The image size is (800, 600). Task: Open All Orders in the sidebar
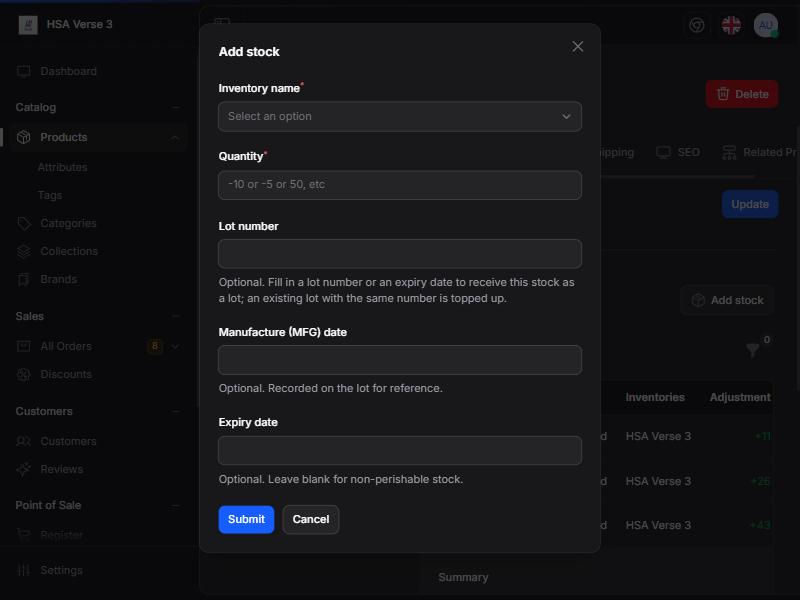(x=66, y=346)
